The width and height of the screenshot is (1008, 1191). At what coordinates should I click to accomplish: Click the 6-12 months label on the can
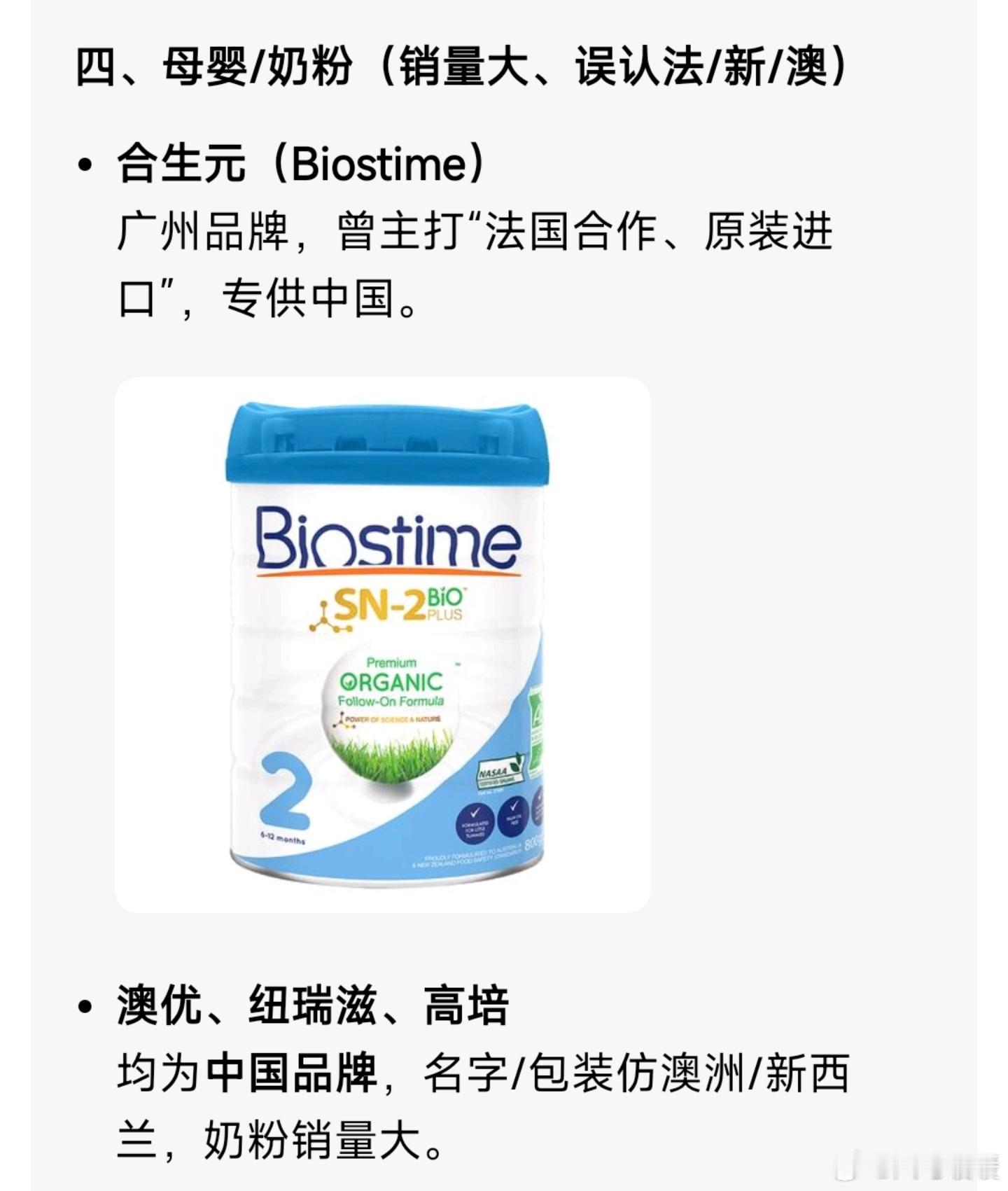point(282,838)
